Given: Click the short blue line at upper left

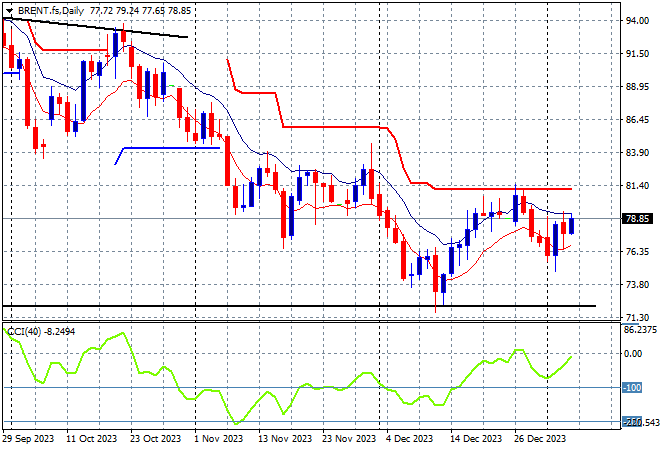Looking at the screenshot, I should pyautogui.click(x=11, y=73).
